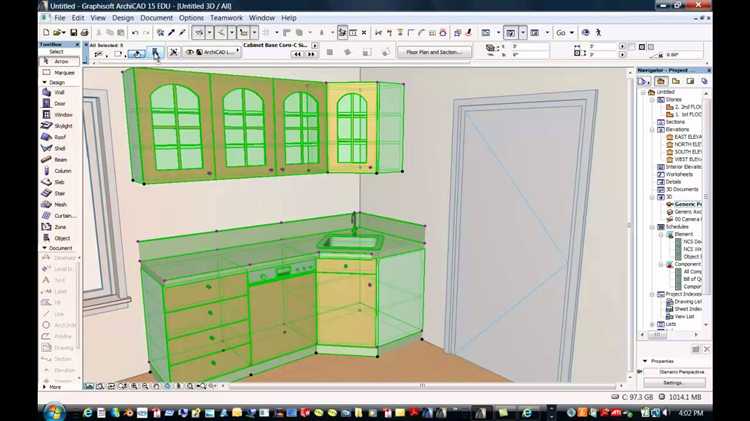Open the View menu
The image size is (750, 421).
click(x=98, y=18)
